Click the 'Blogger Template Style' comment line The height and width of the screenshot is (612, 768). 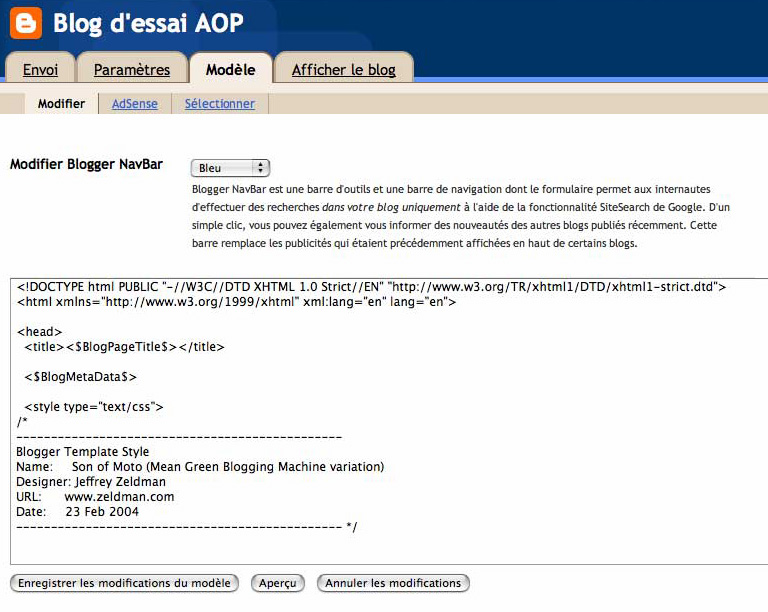[x=83, y=451]
